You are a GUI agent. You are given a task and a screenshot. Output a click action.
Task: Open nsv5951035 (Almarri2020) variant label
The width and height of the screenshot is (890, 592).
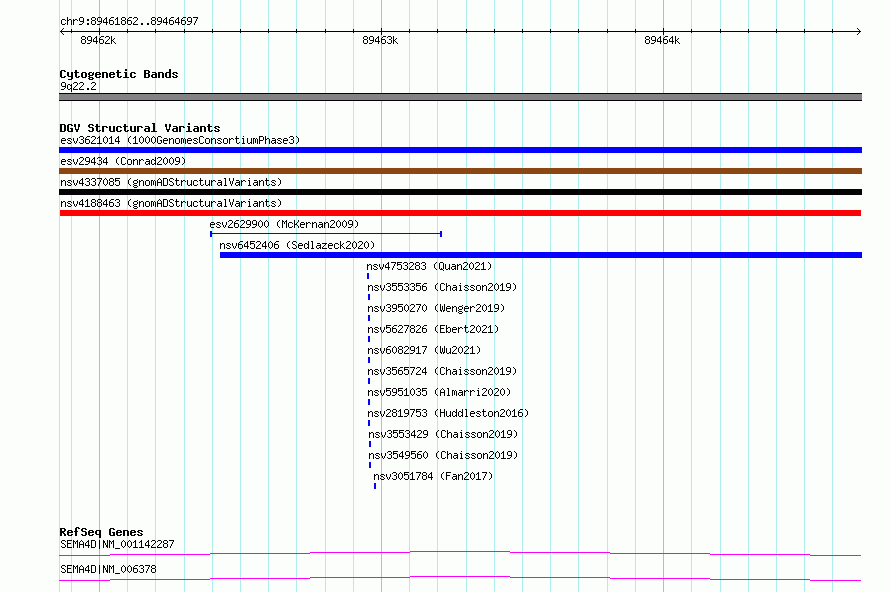click(439, 392)
